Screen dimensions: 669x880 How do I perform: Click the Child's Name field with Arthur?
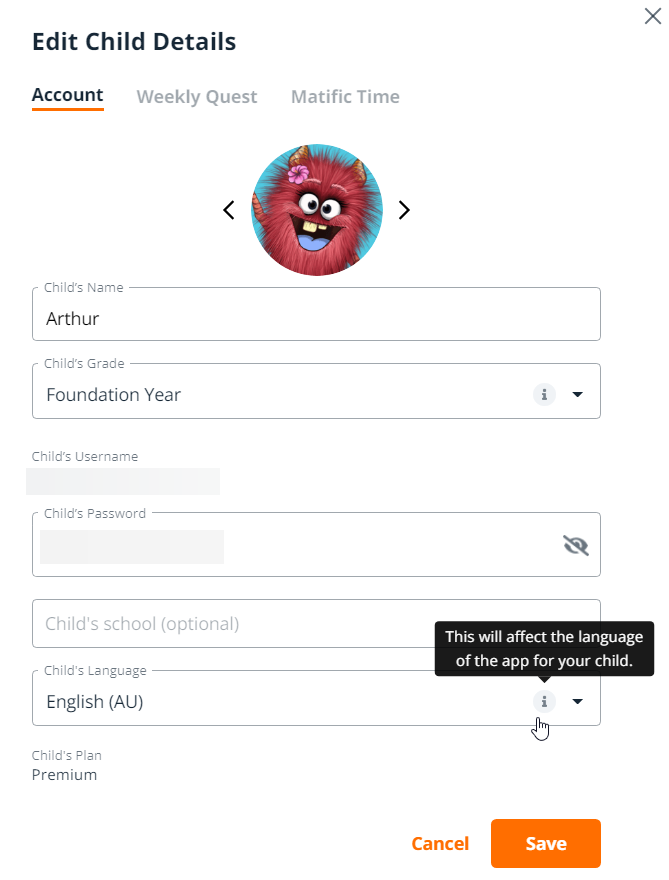[316, 314]
